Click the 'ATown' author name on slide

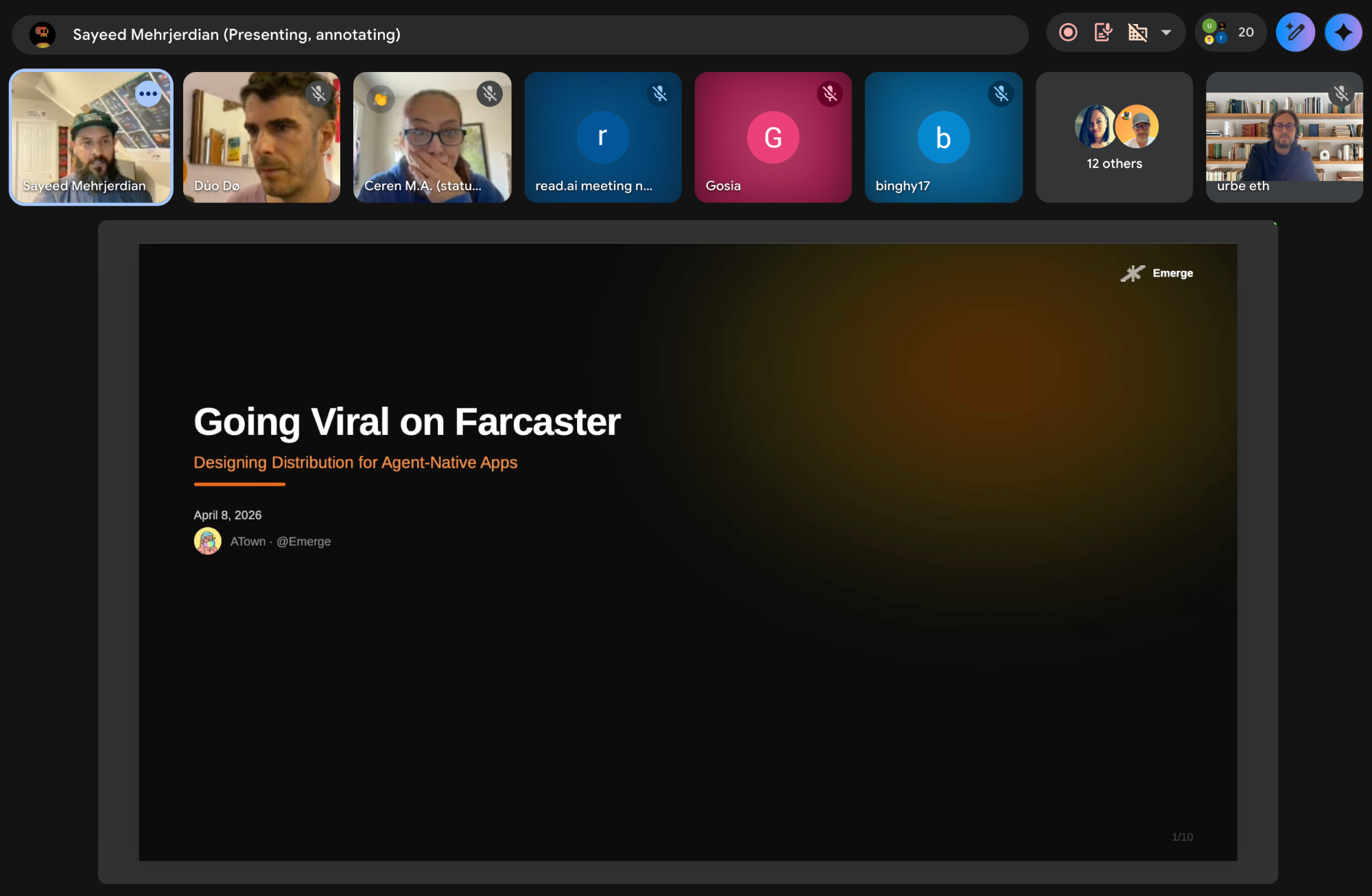pyautogui.click(x=248, y=541)
